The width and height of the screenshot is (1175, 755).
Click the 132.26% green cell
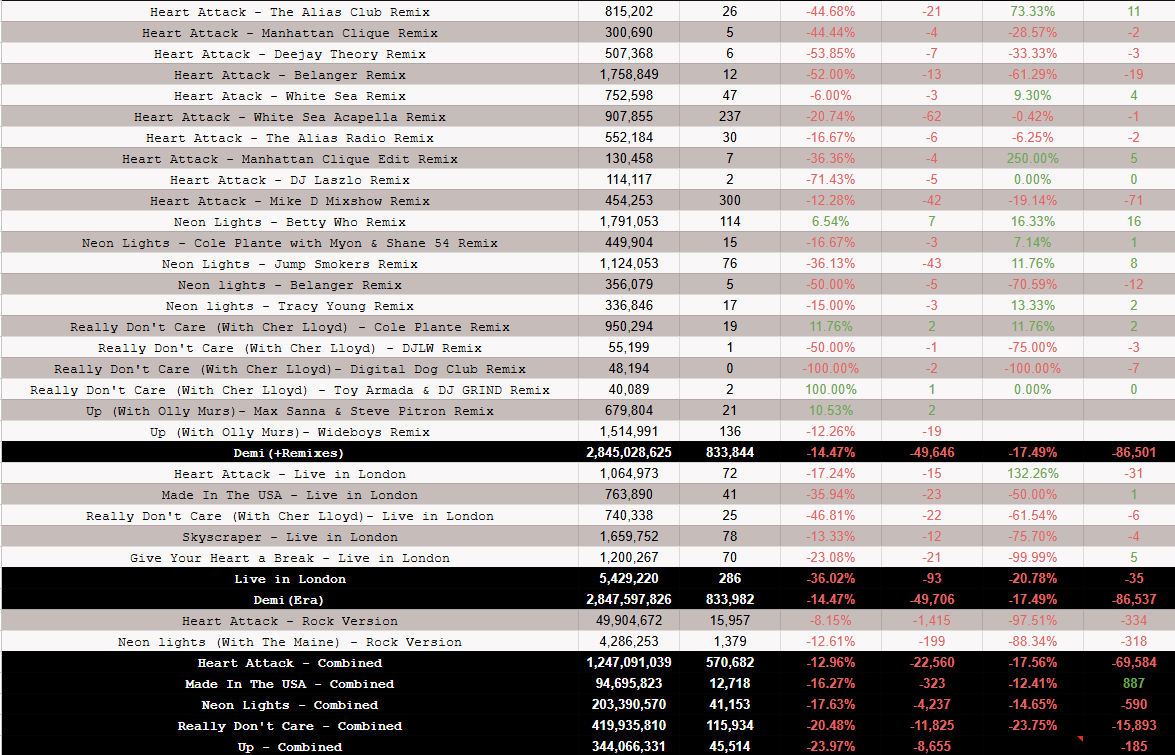1033,473
